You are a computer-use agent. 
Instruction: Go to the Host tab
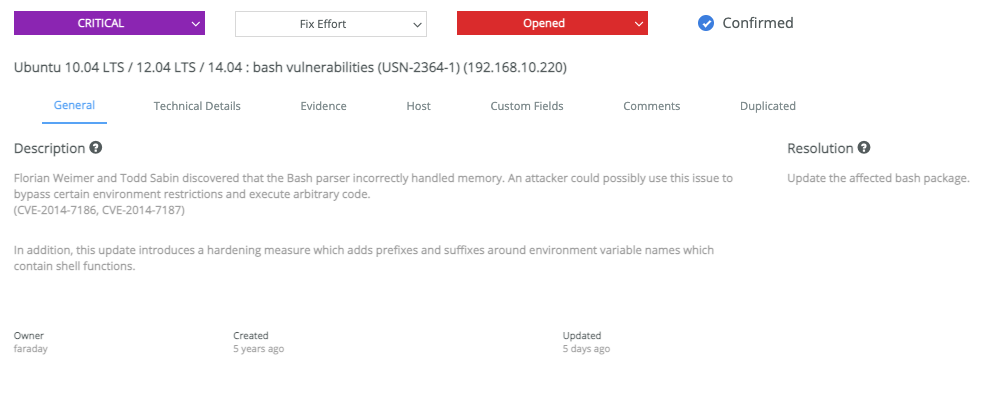tap(418, 106)
